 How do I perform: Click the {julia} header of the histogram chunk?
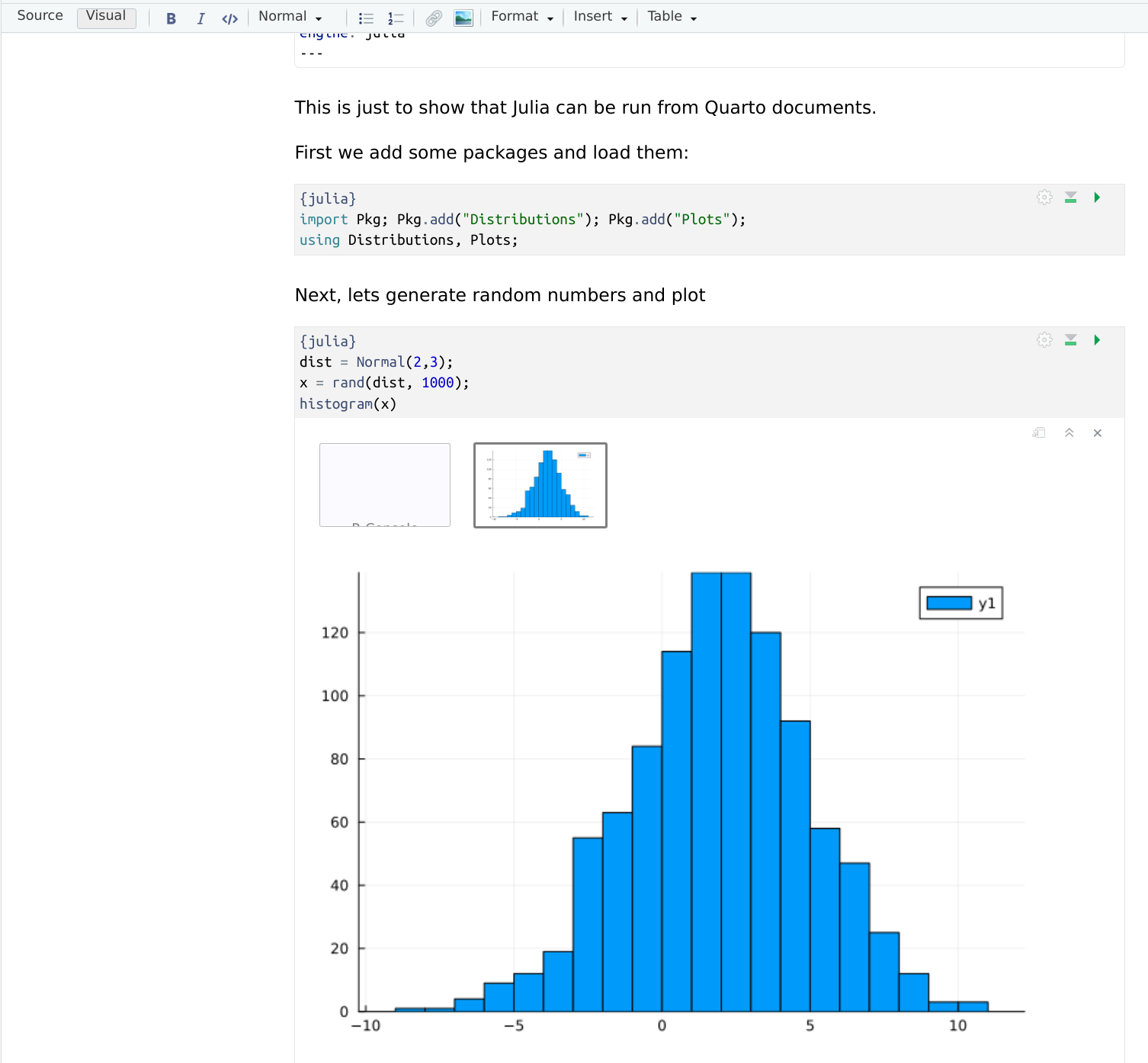pyautogui.click(x=328, y=342)
